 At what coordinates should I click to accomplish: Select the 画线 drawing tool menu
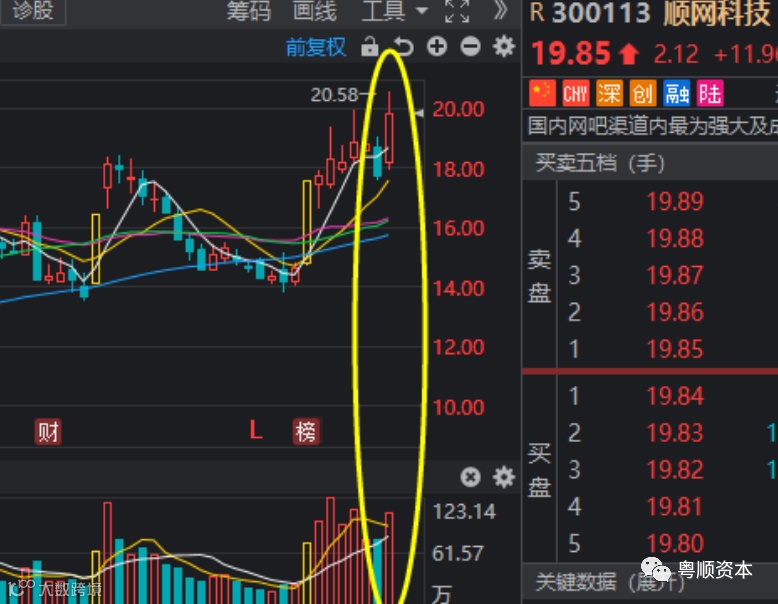point(315,11)
